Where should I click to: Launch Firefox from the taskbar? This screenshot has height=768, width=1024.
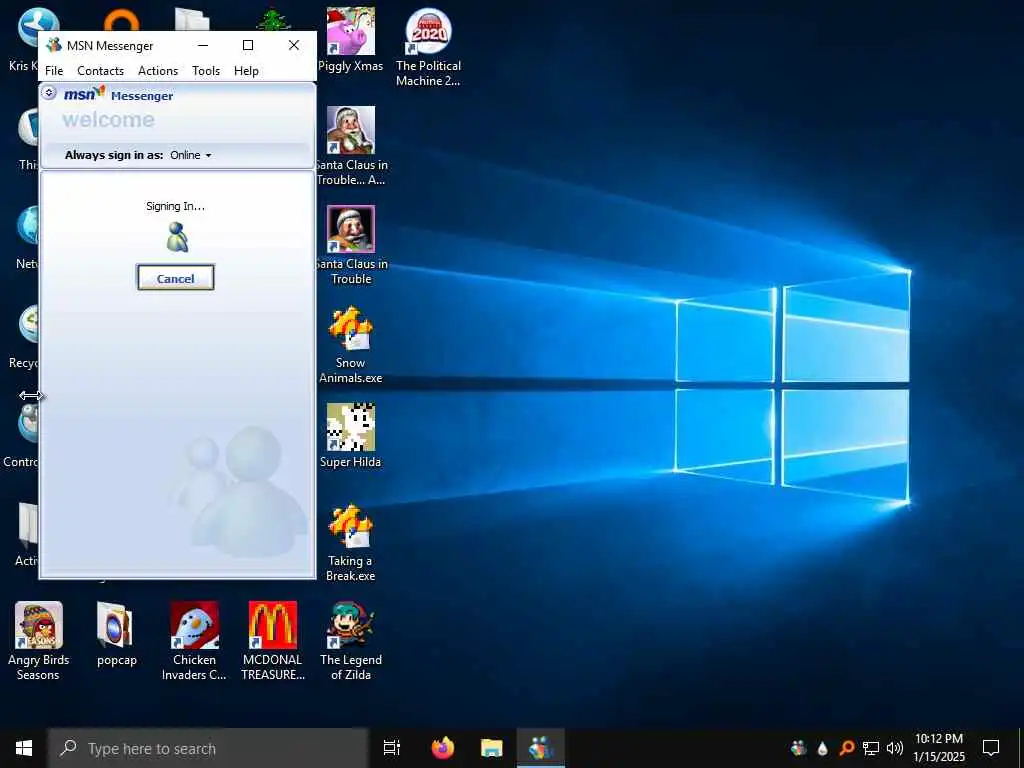click(443, 748)
